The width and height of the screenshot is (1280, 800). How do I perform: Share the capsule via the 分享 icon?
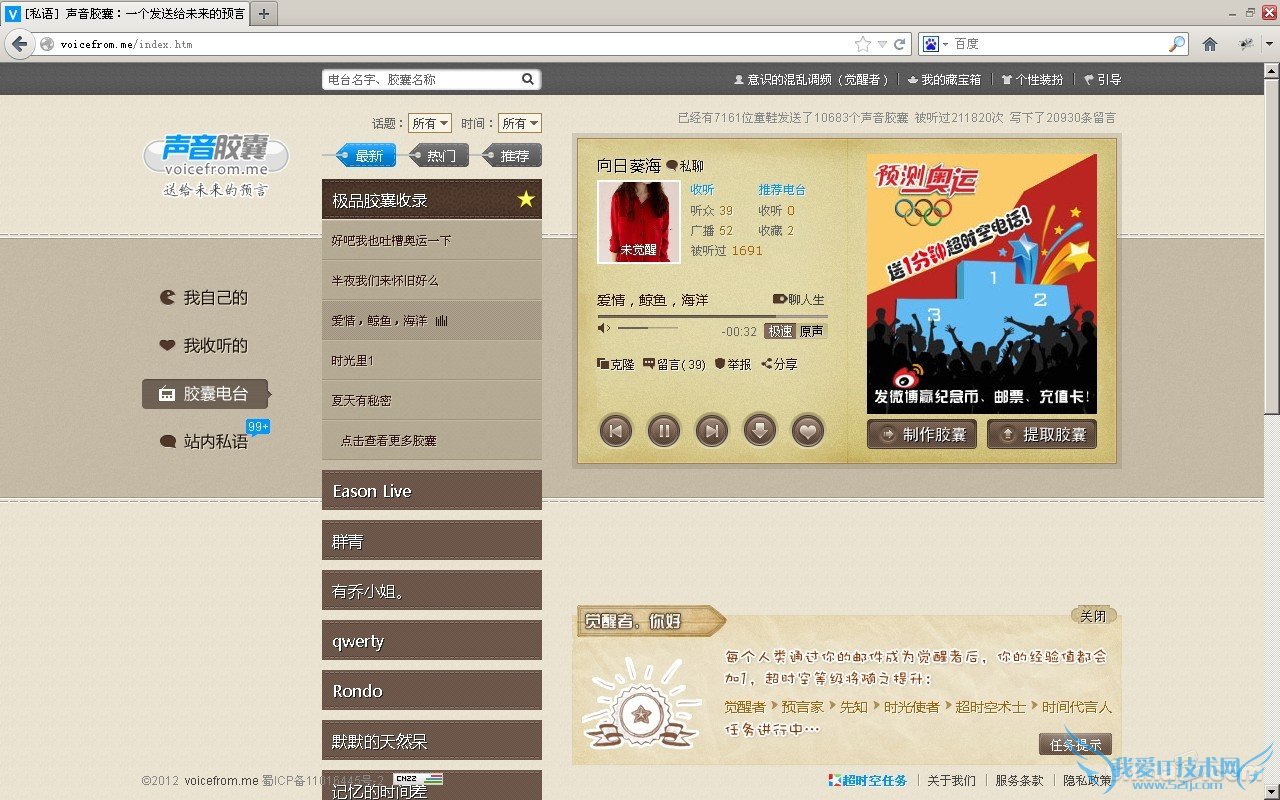(x=779, y=364)
